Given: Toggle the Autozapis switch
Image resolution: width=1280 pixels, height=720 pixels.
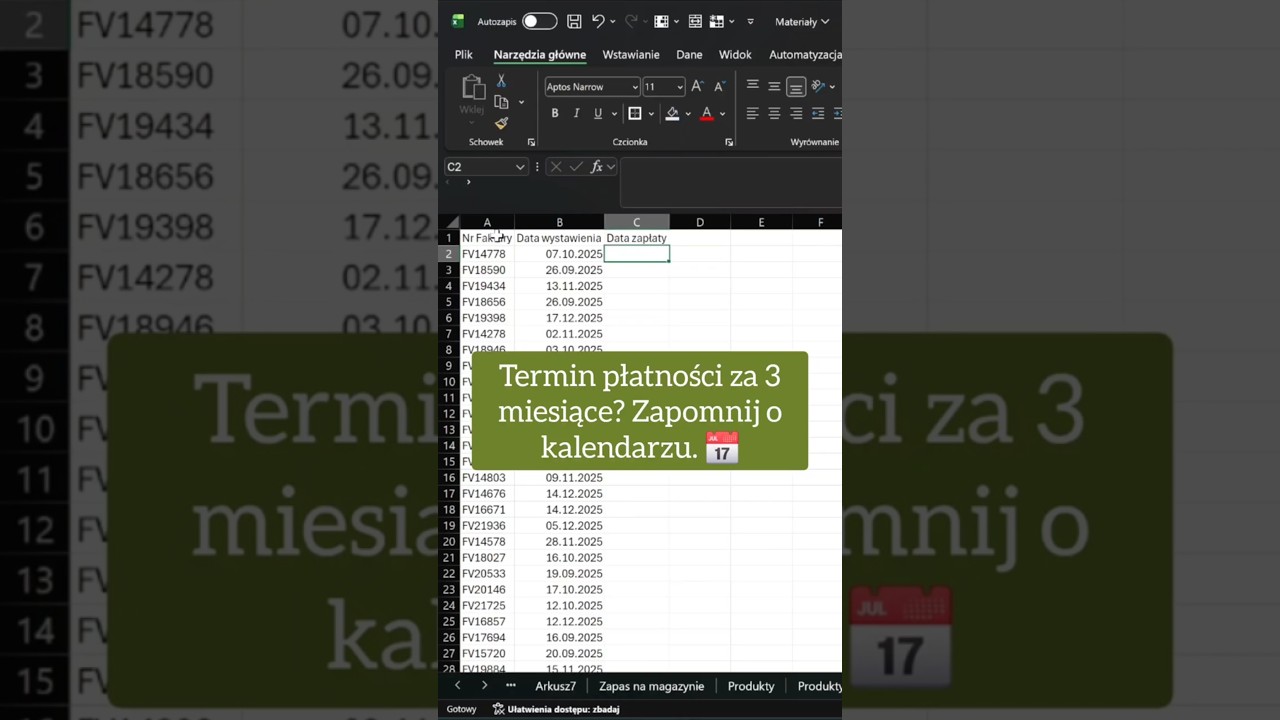Looking at the screenshot, I should click(539, 21).
